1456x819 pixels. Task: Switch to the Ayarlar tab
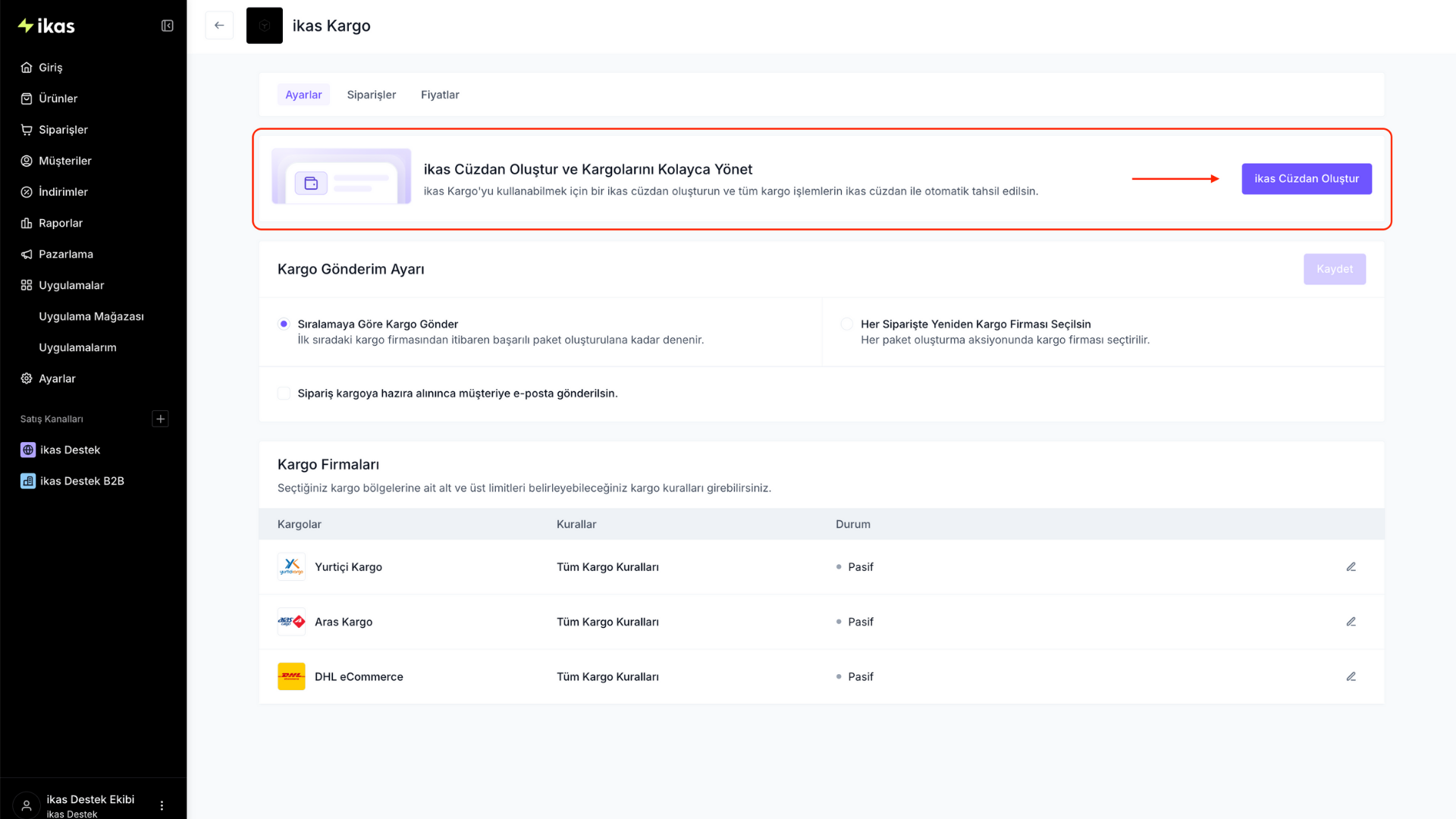[303, 95]
